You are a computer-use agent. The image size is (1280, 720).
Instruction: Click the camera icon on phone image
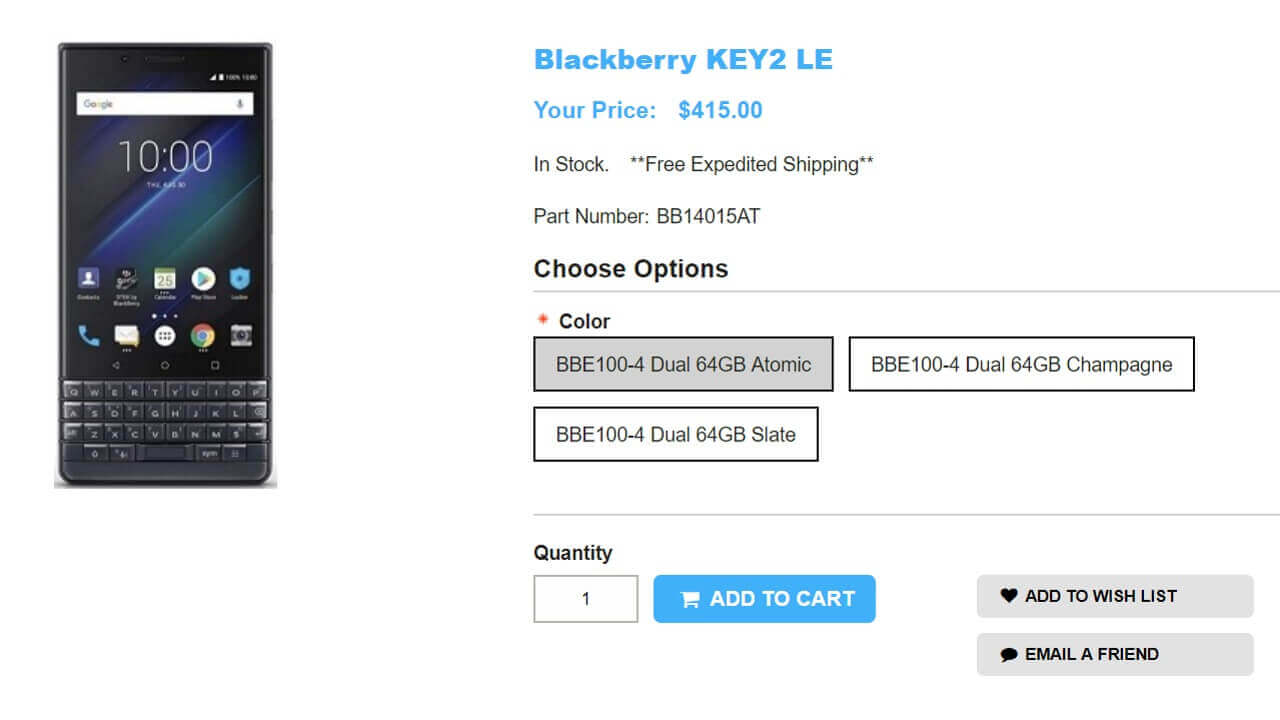coord(241,336)
